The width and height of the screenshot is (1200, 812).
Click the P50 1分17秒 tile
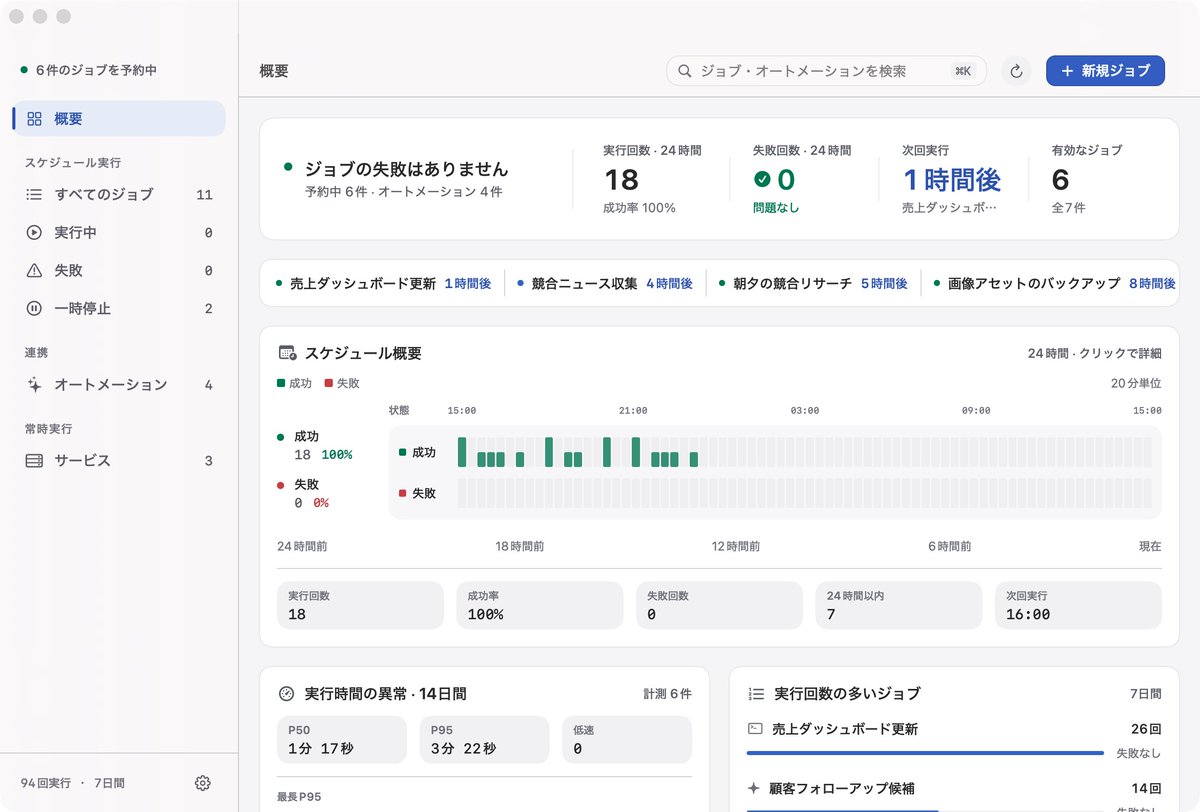tap(342, 740)
